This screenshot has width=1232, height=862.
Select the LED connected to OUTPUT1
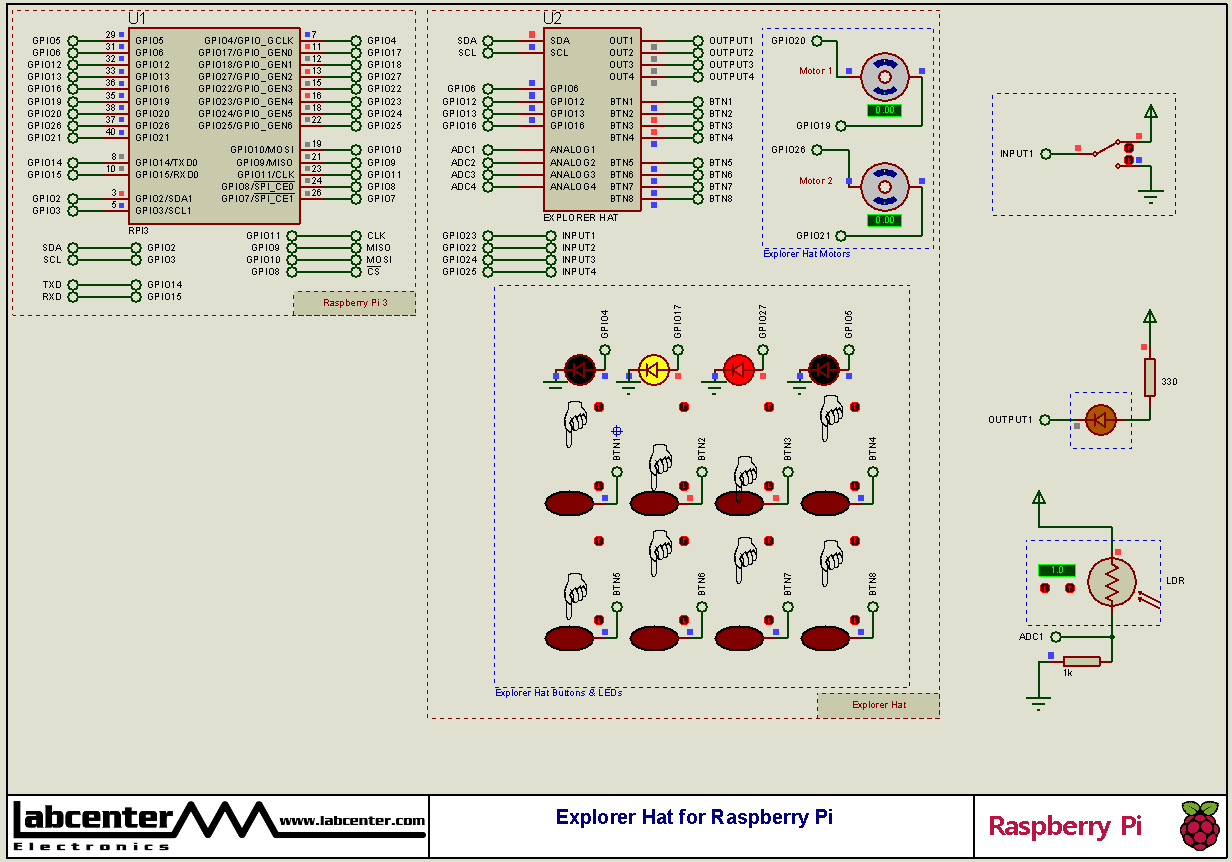(1100, 420)
